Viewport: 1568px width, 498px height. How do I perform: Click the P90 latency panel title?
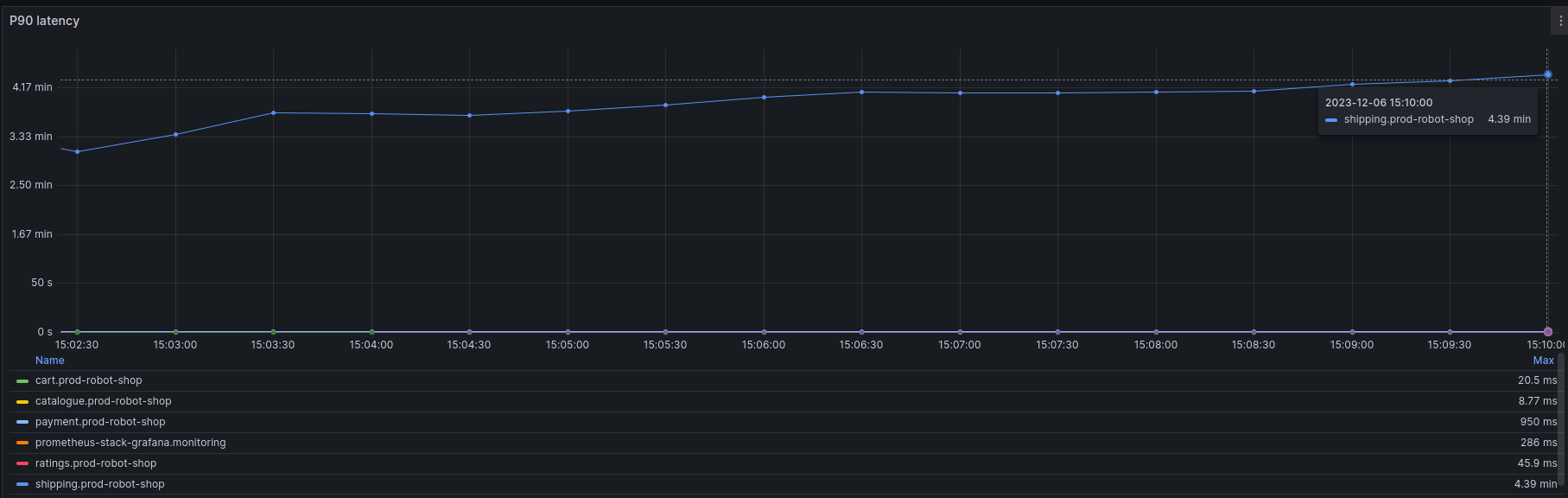pyautogui.click(x=45, y=21)
